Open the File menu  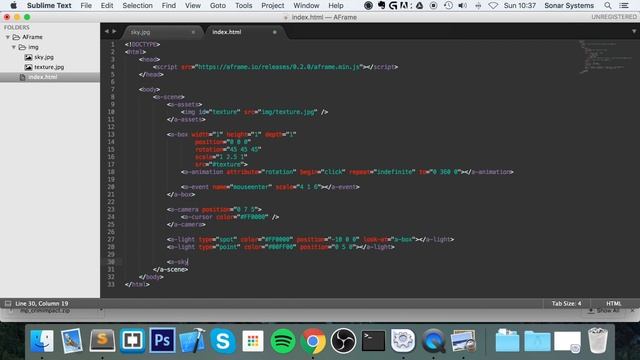click(x=86, y=6)
